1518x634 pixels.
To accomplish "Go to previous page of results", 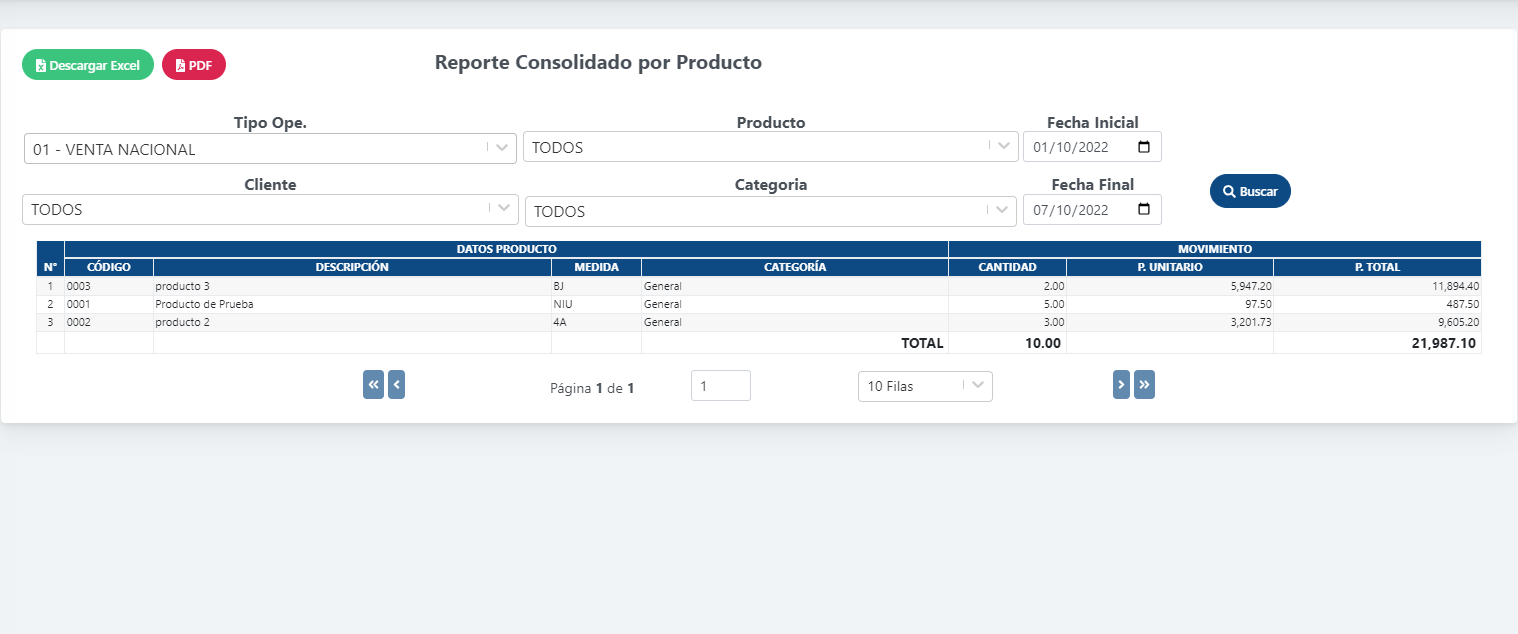I will [x=396, y=385].
